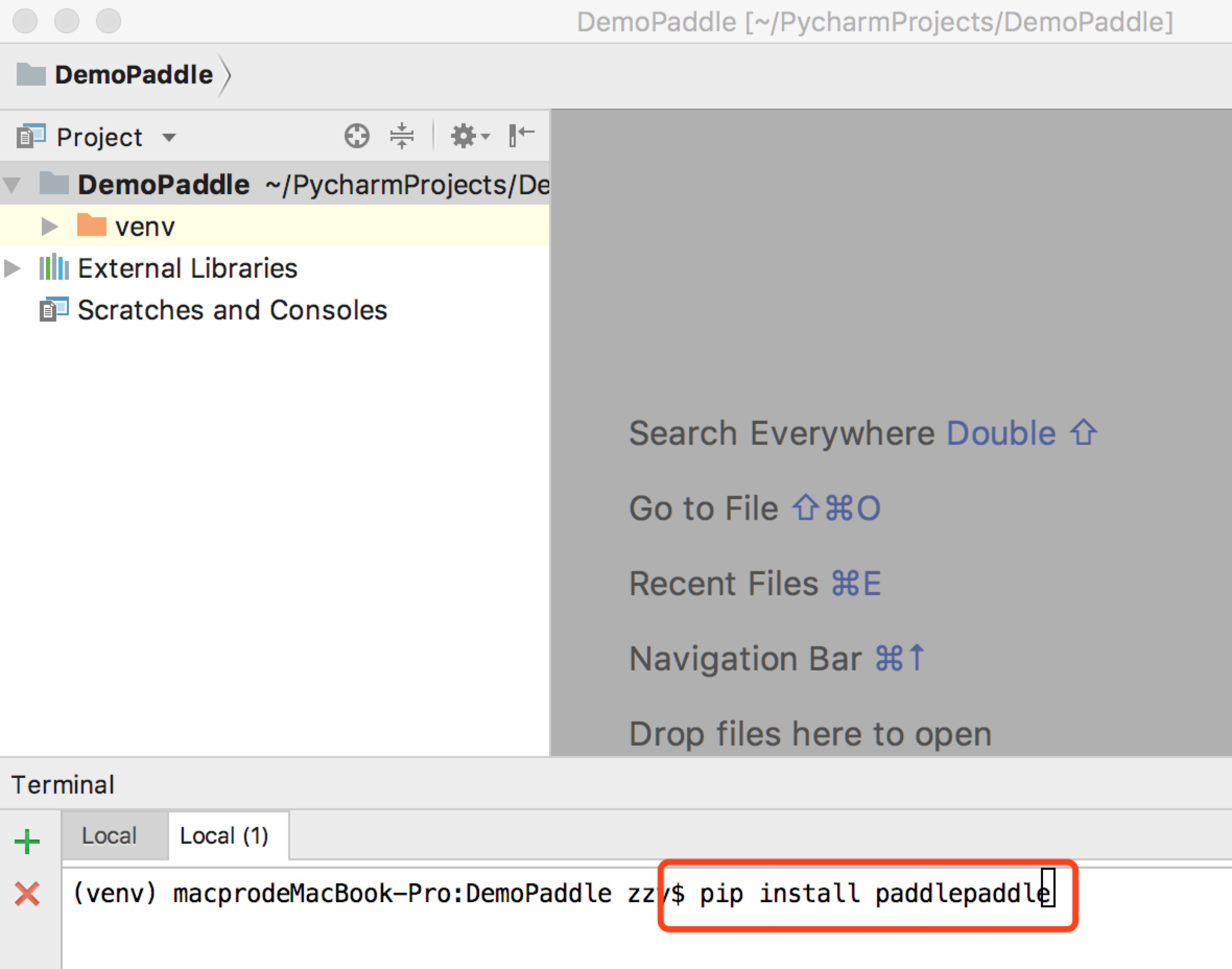Click the window title DemoPaddle path
The height and width of the screenshot is (969, 1232).
(875, 22)
